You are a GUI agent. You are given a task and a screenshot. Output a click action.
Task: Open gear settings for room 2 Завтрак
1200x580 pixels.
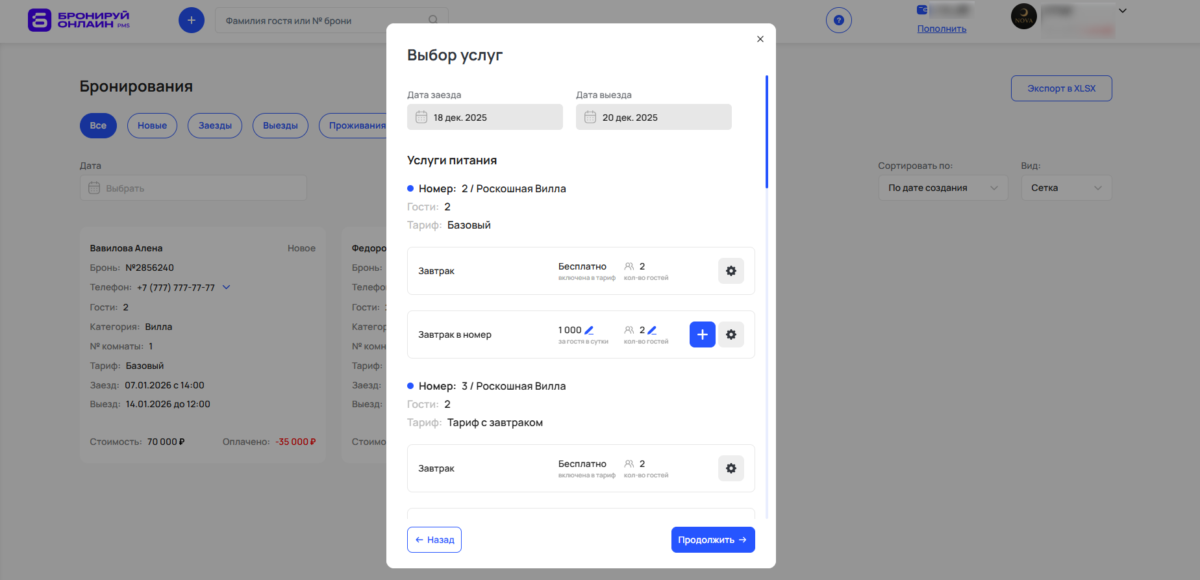tap(731, 271)
